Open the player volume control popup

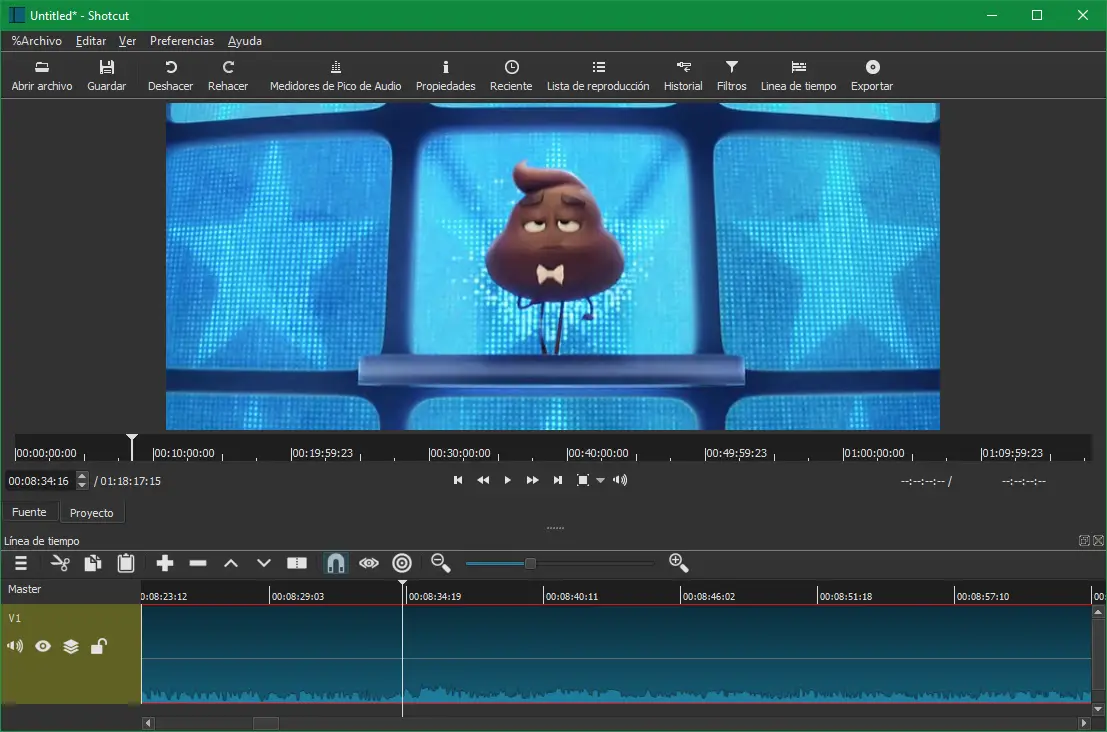click(x=620, y=481)
